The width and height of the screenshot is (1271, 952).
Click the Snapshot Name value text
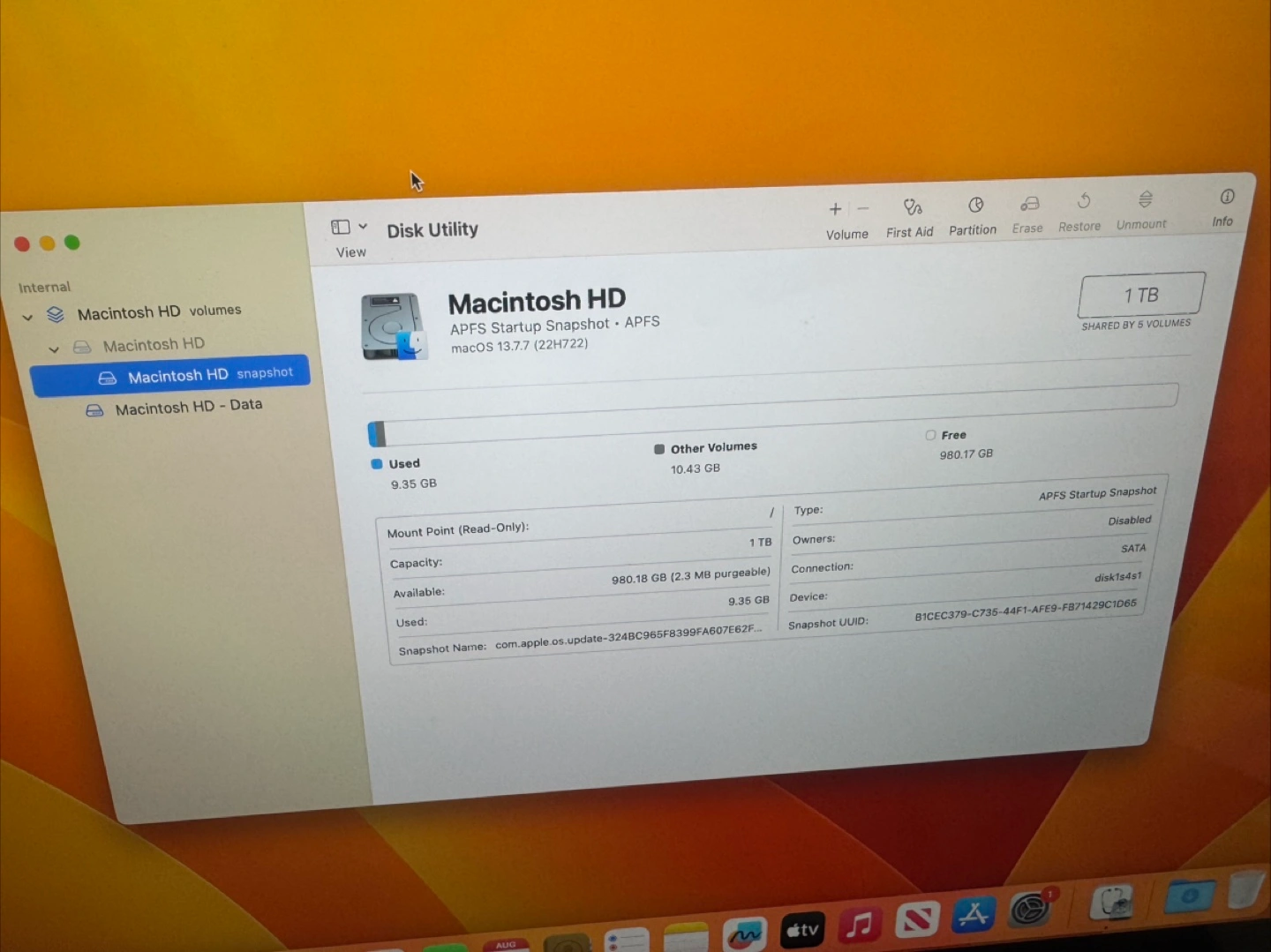coord(628,636)
